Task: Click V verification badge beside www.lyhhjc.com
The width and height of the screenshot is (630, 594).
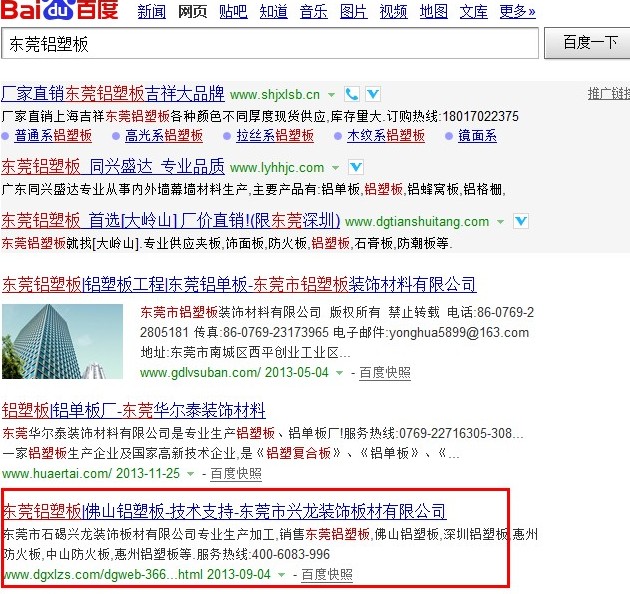Action: pyautogui.click(x=355, y=167)
